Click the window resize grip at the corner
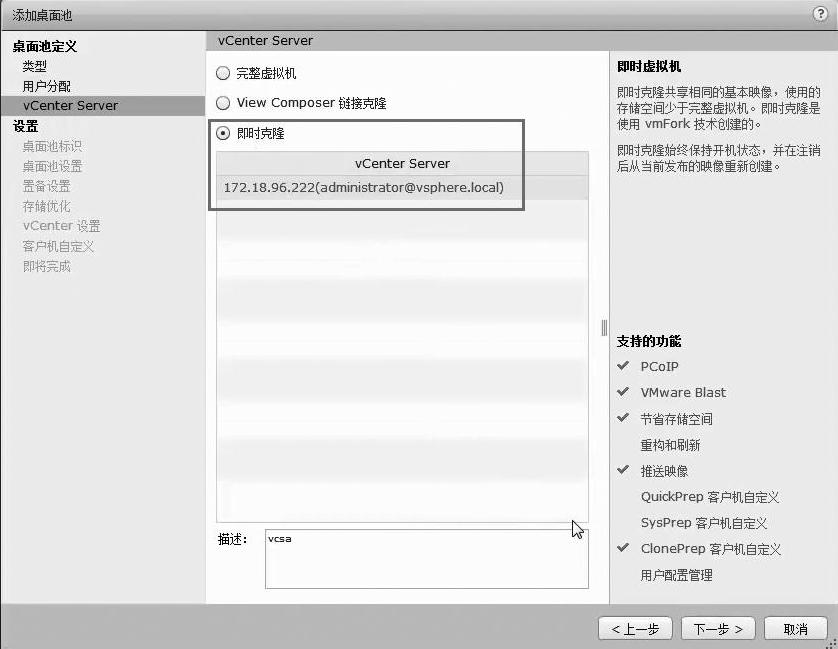This screenshot has height=649, width=838. [832, 643]
